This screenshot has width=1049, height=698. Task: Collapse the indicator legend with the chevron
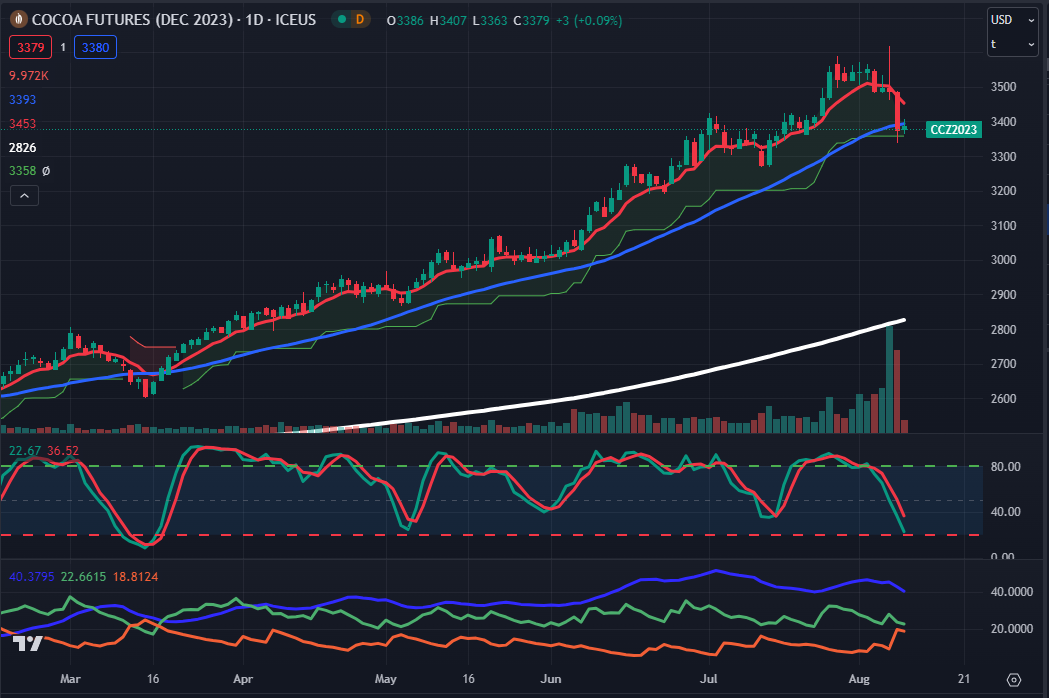point(24,195)
